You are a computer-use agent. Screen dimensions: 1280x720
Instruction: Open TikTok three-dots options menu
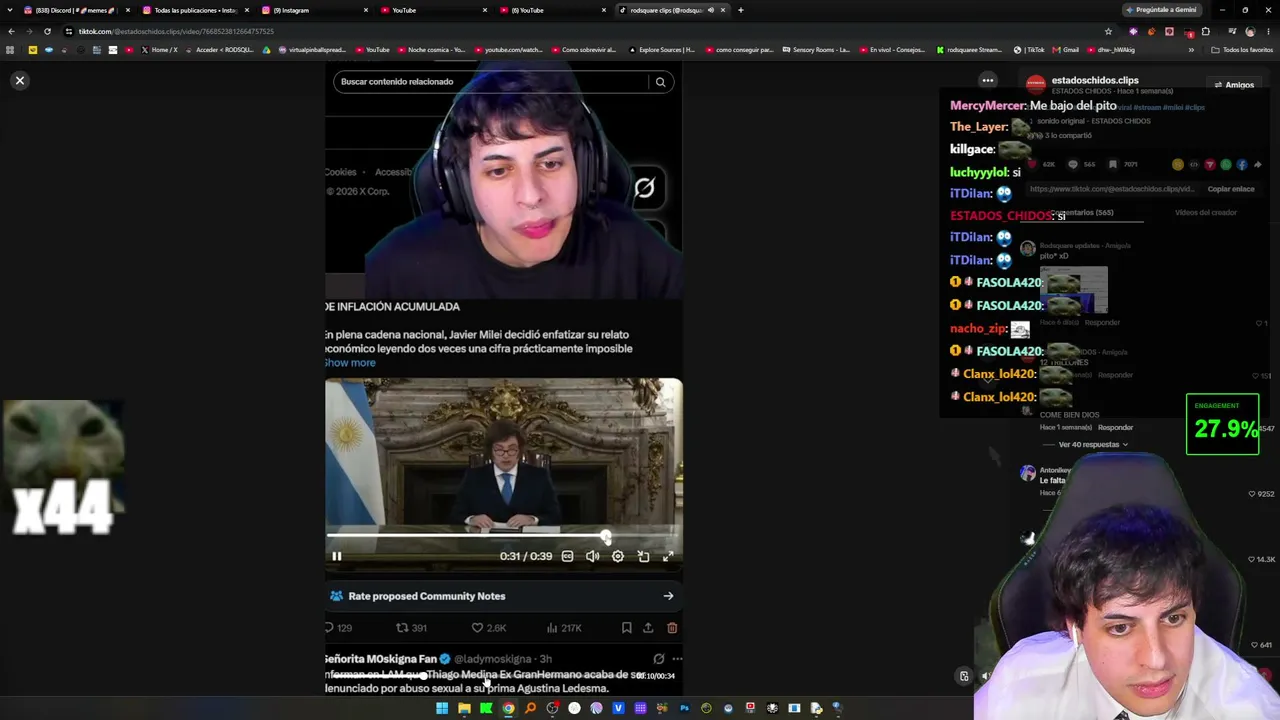coord(987,80)
